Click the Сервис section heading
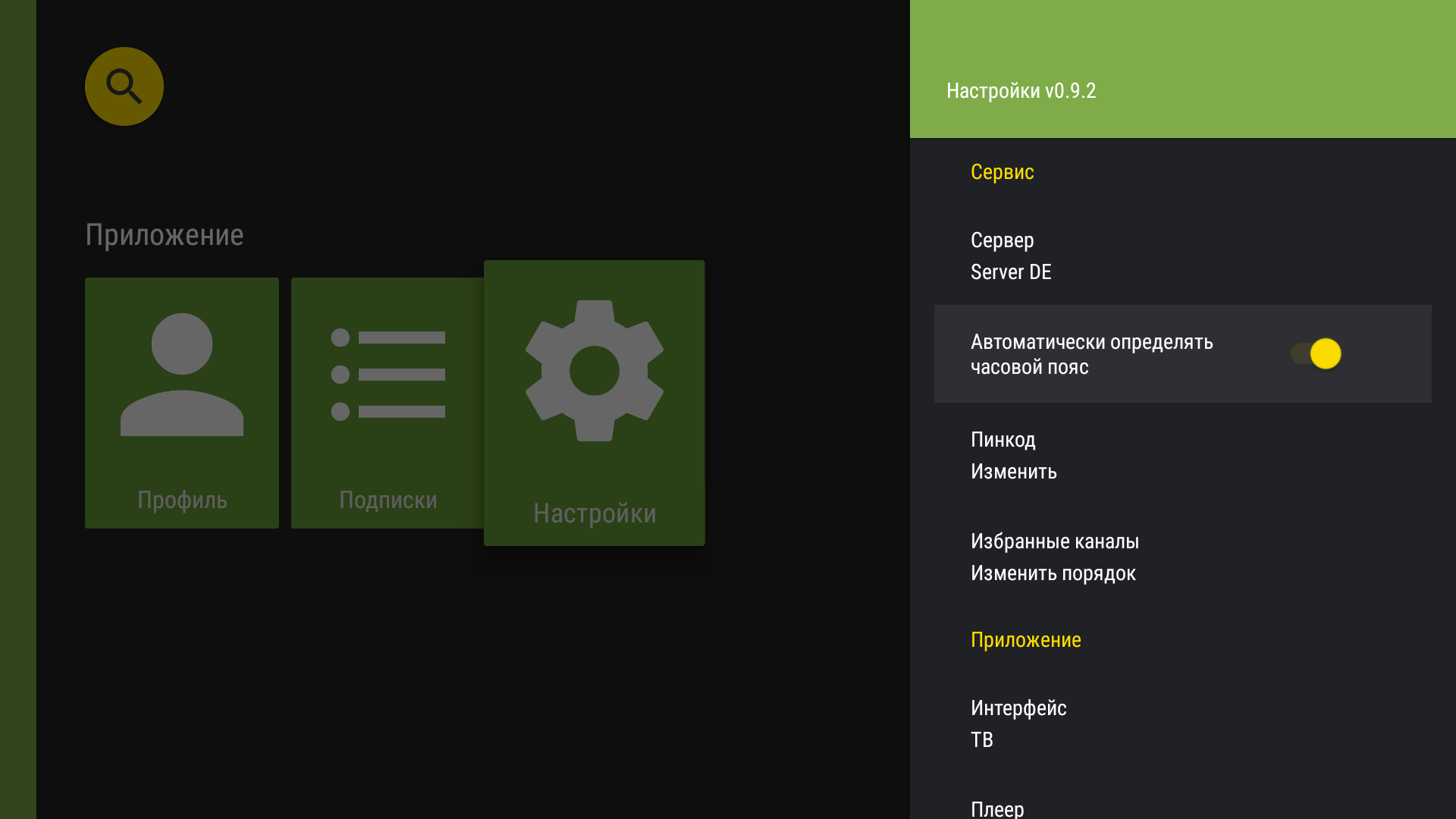This screenshot has width=1456, height=819. pos(1003,172)
